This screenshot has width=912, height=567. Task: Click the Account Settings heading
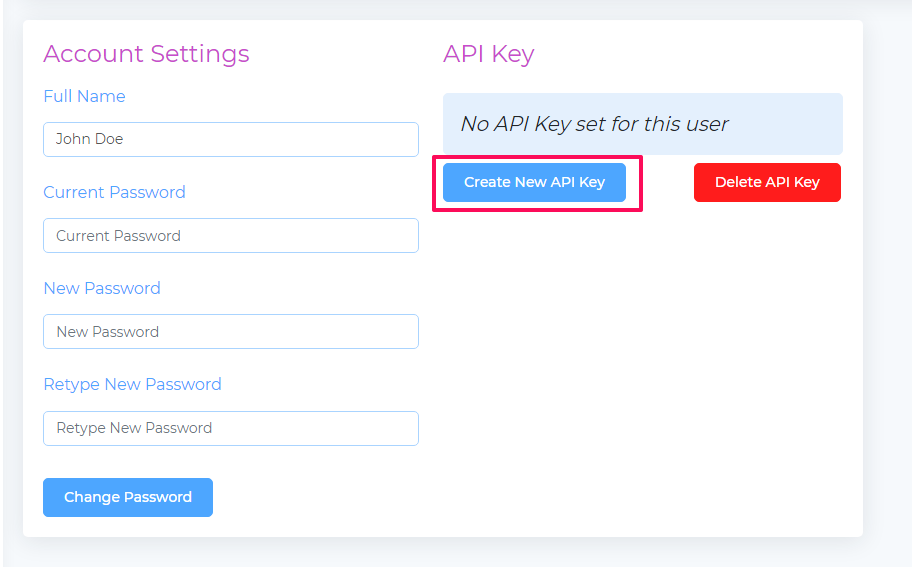tap(147, 54)
